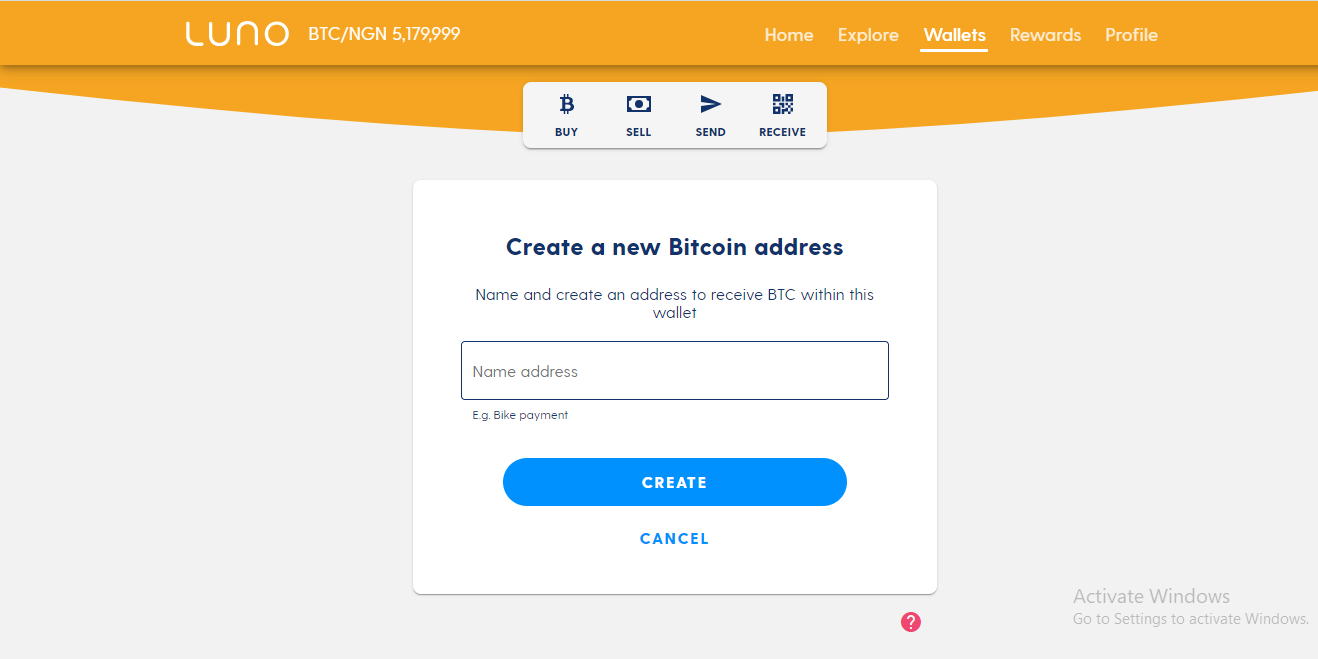Click the Bitcoin symbol Buy icon
This screenshot has height=659, width=1318.
[x=567, y=104]
